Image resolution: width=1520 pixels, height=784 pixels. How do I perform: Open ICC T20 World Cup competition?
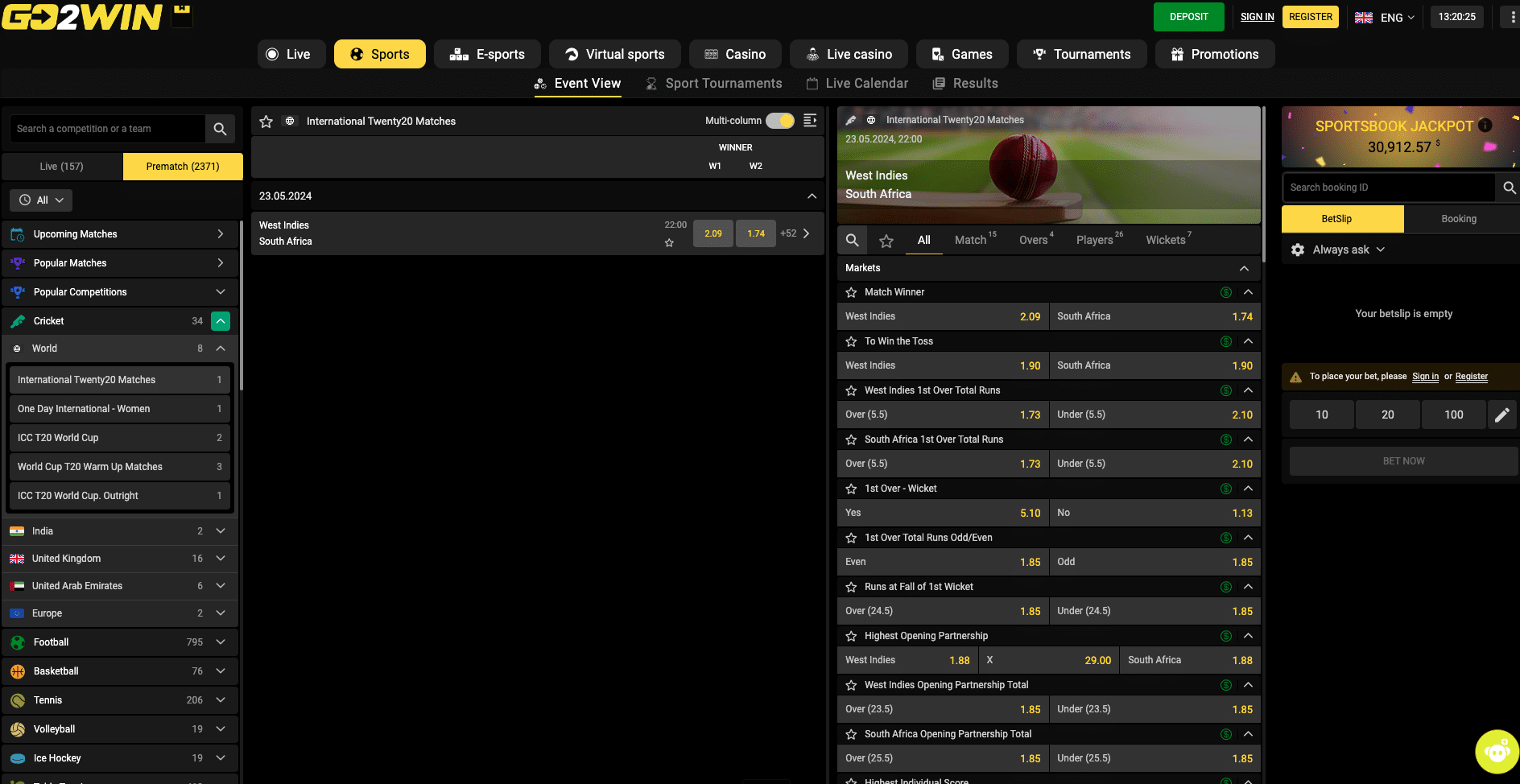pos(120,438)
